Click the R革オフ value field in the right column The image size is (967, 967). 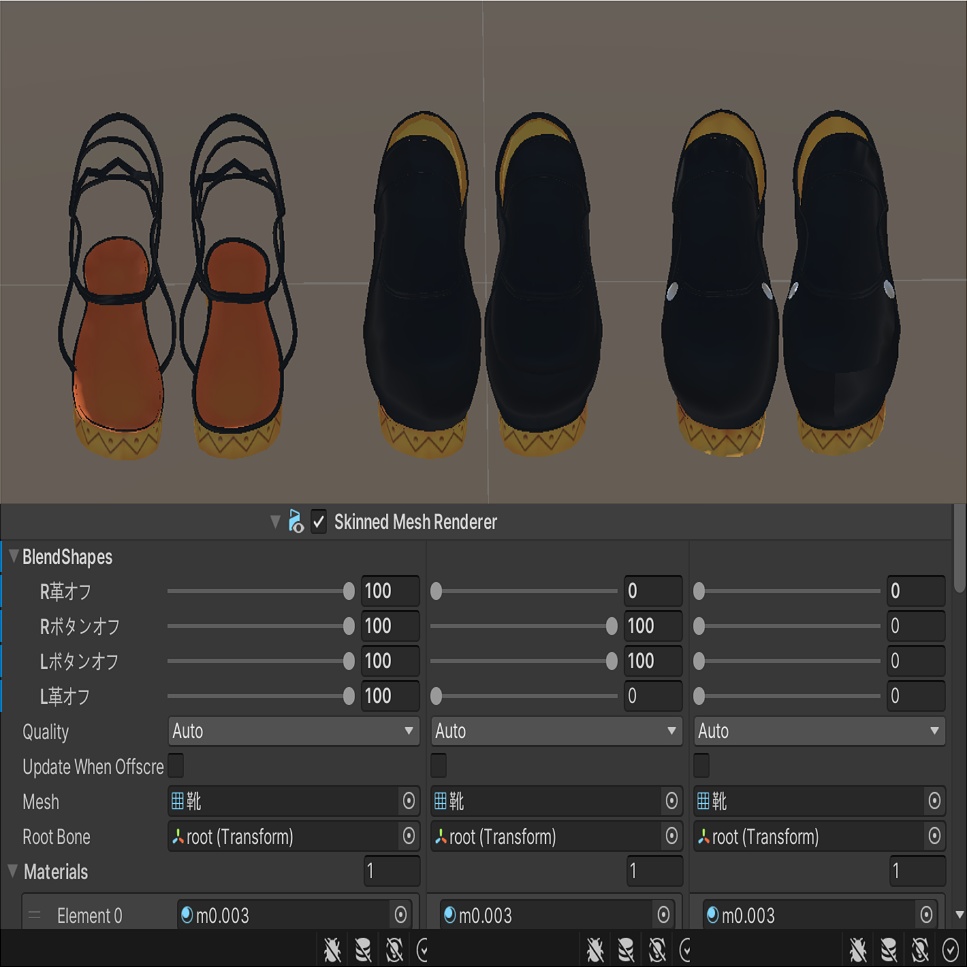pos(916,591)
